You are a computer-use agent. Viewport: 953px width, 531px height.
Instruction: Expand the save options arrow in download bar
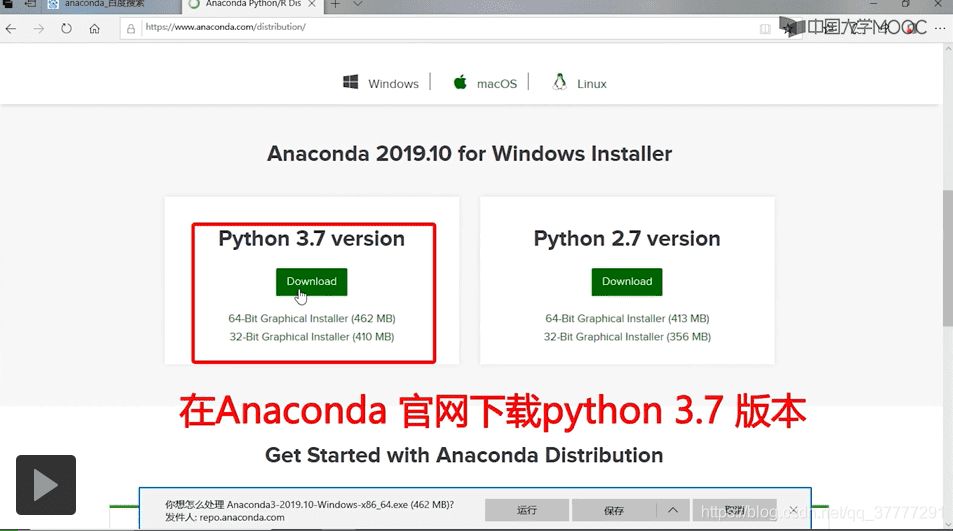(673, 510)
